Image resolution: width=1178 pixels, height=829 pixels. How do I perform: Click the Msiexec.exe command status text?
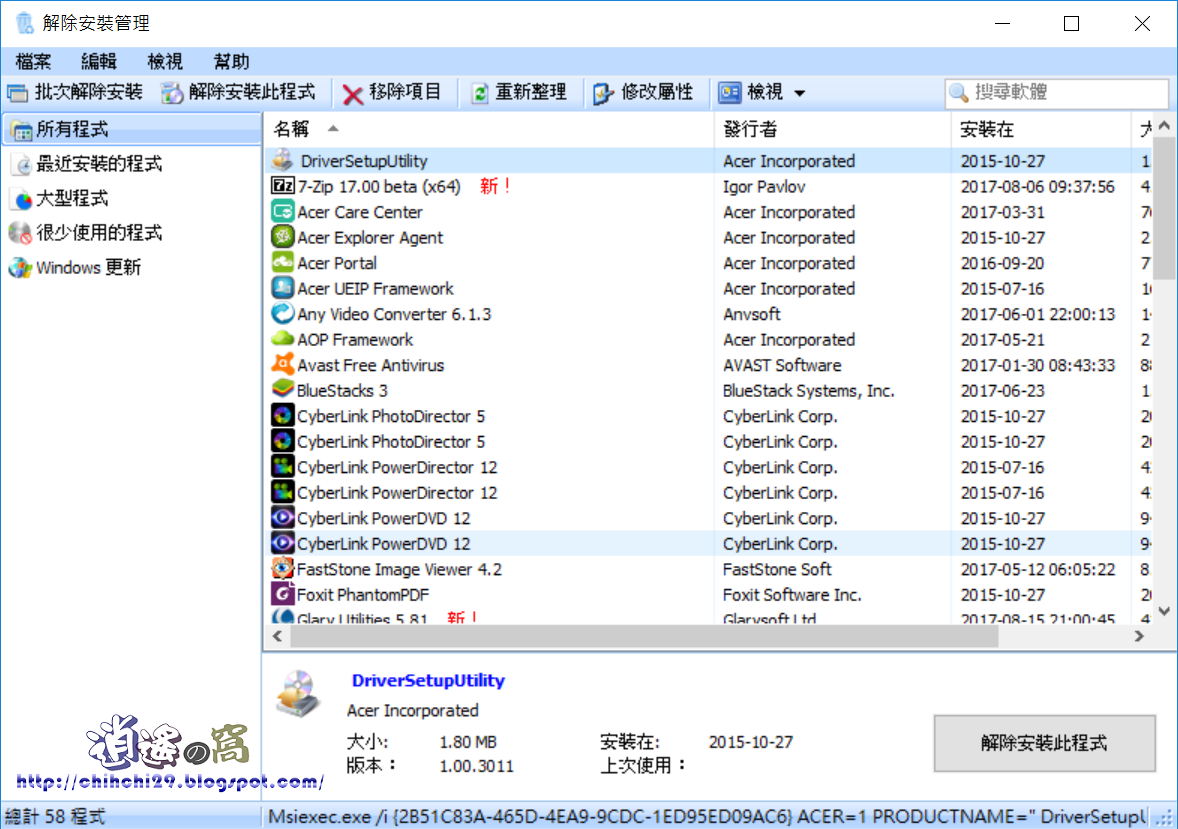coord(707,817)
